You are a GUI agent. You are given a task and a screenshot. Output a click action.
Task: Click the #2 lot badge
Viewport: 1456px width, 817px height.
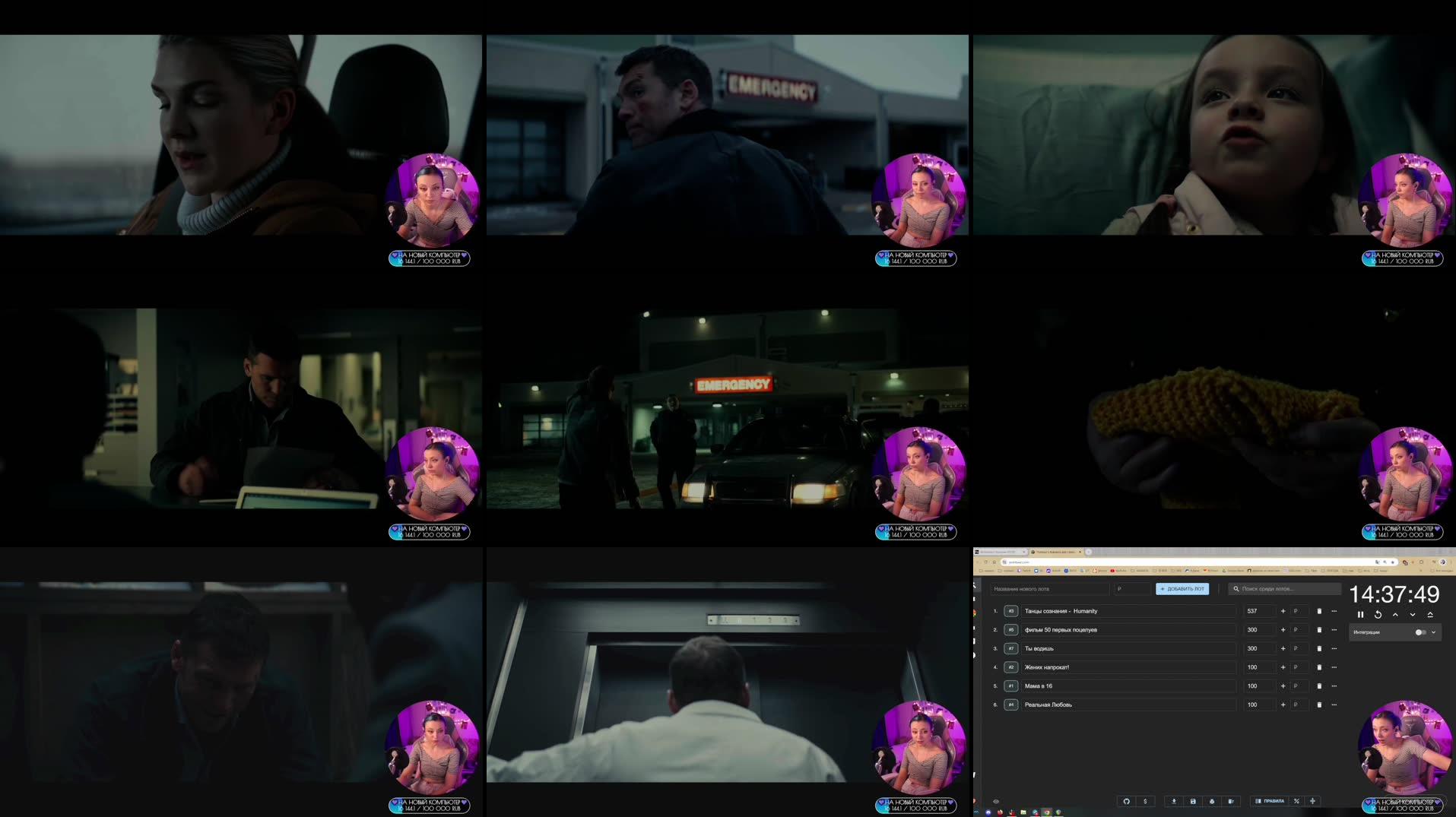coord(1010,667)
